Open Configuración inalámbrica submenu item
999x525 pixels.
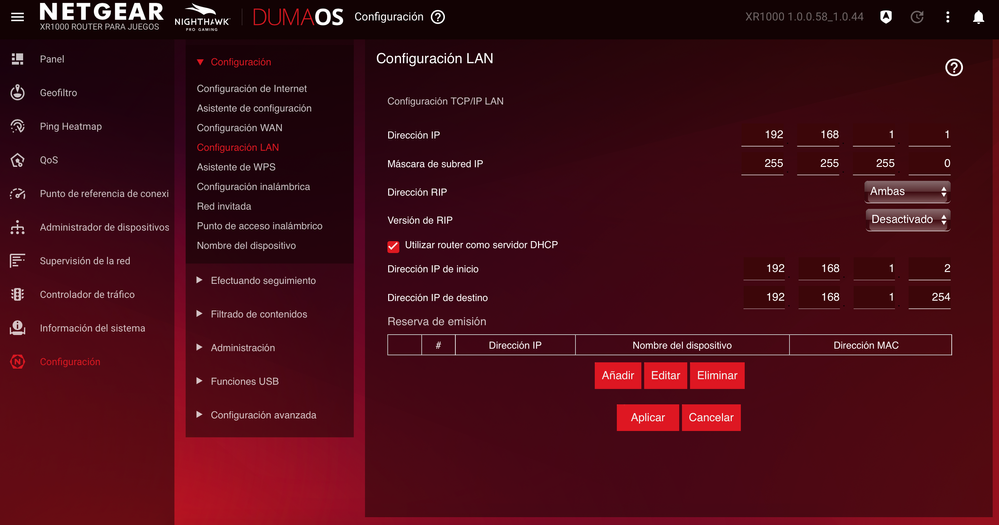pos(254,187)
